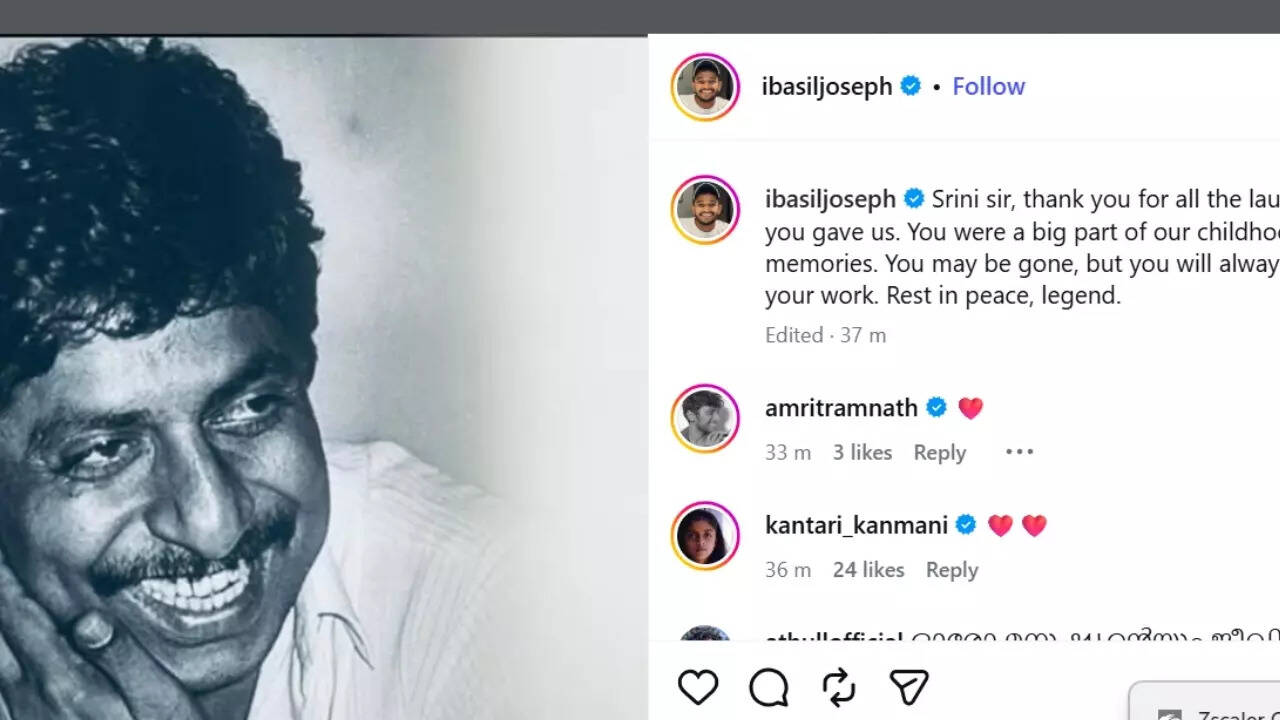Open the ibasiljoseph profile picture in header
The width and height of the screenshot is (1280, 720).
[x=705, y=87]
